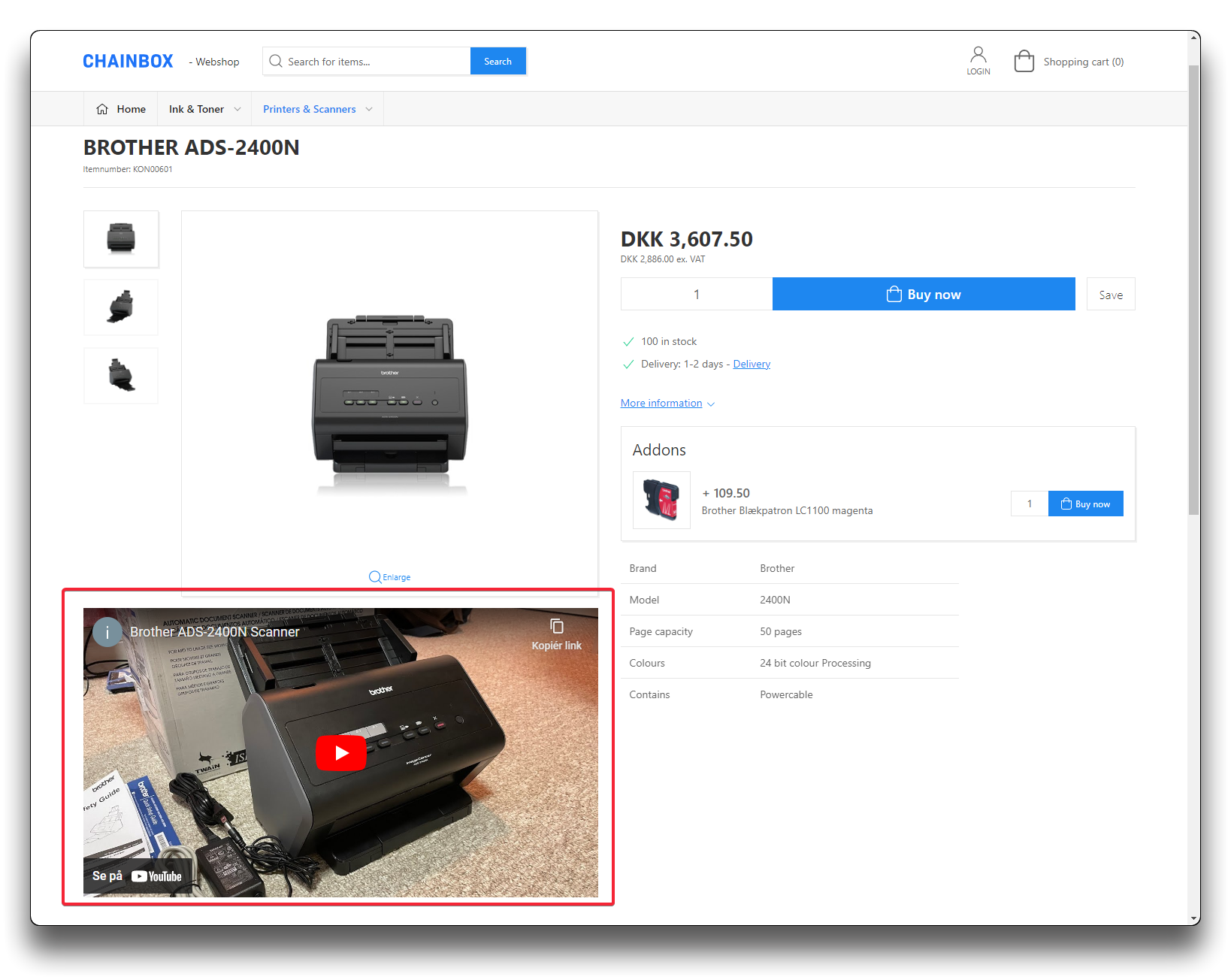Select the front-view scanner thumbnail
The width and height of the screenshot is (1231, 980).
121,239
